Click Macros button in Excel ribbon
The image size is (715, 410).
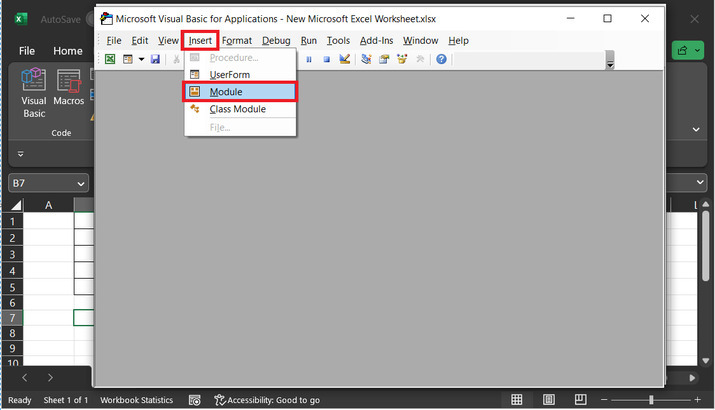click(x=68, y=88)
